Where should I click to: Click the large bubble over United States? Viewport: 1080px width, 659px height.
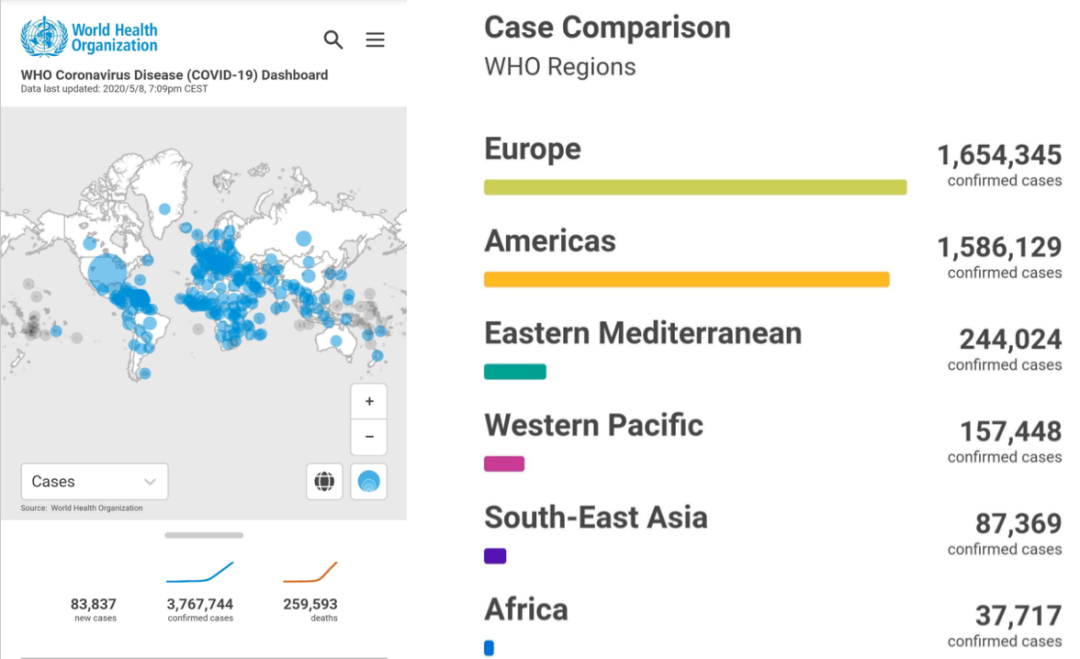[x=109, y=273]
